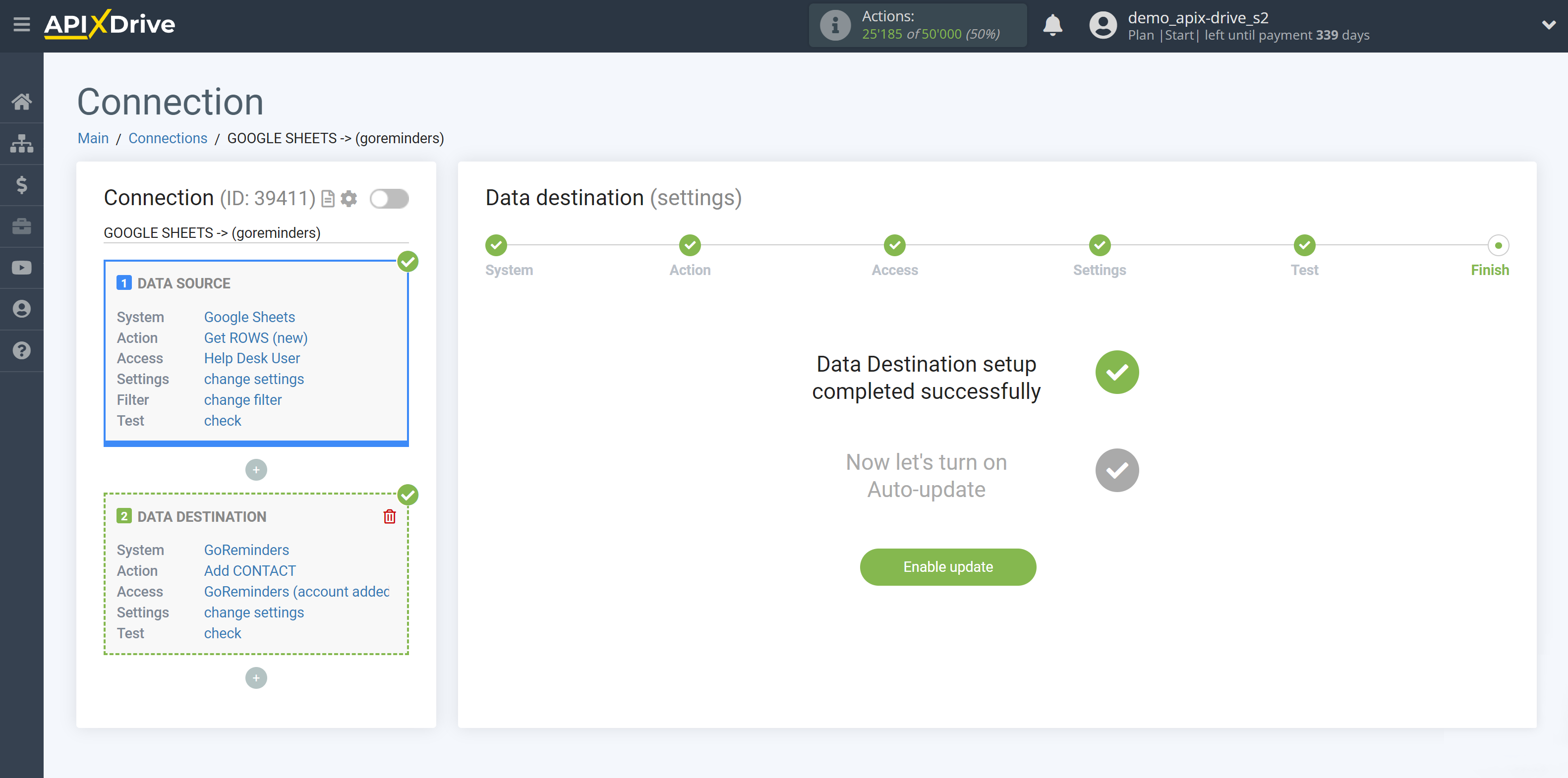Toggle the connection enable/disable switch

click(389, 199)
